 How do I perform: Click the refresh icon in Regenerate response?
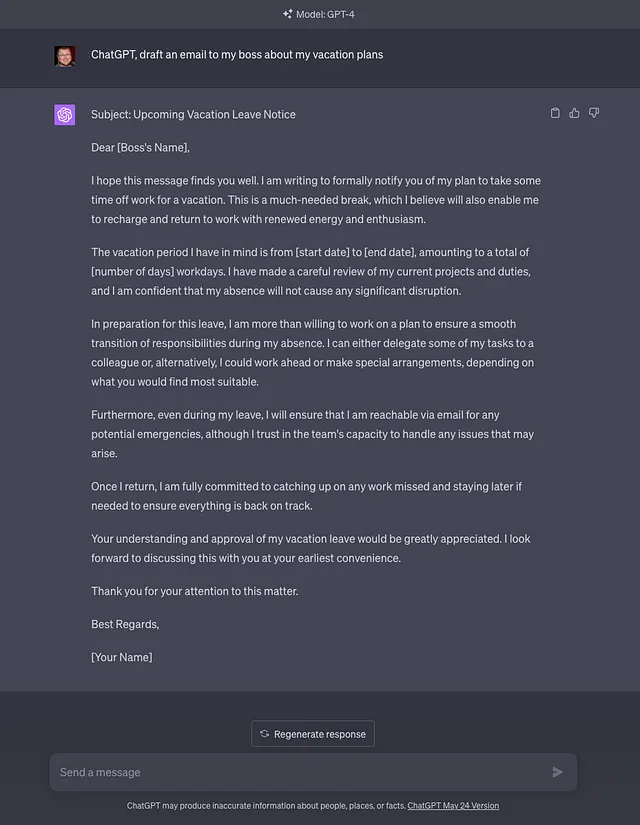[x=264, y=733]
